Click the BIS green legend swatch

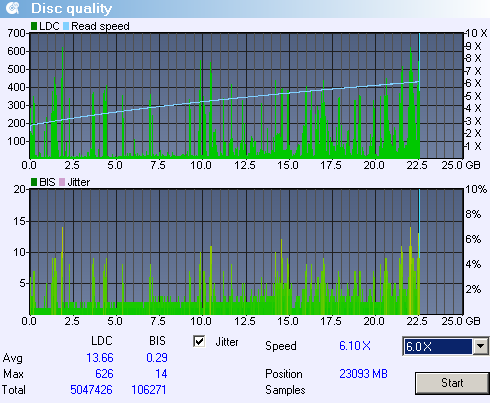tap(34, 182)
